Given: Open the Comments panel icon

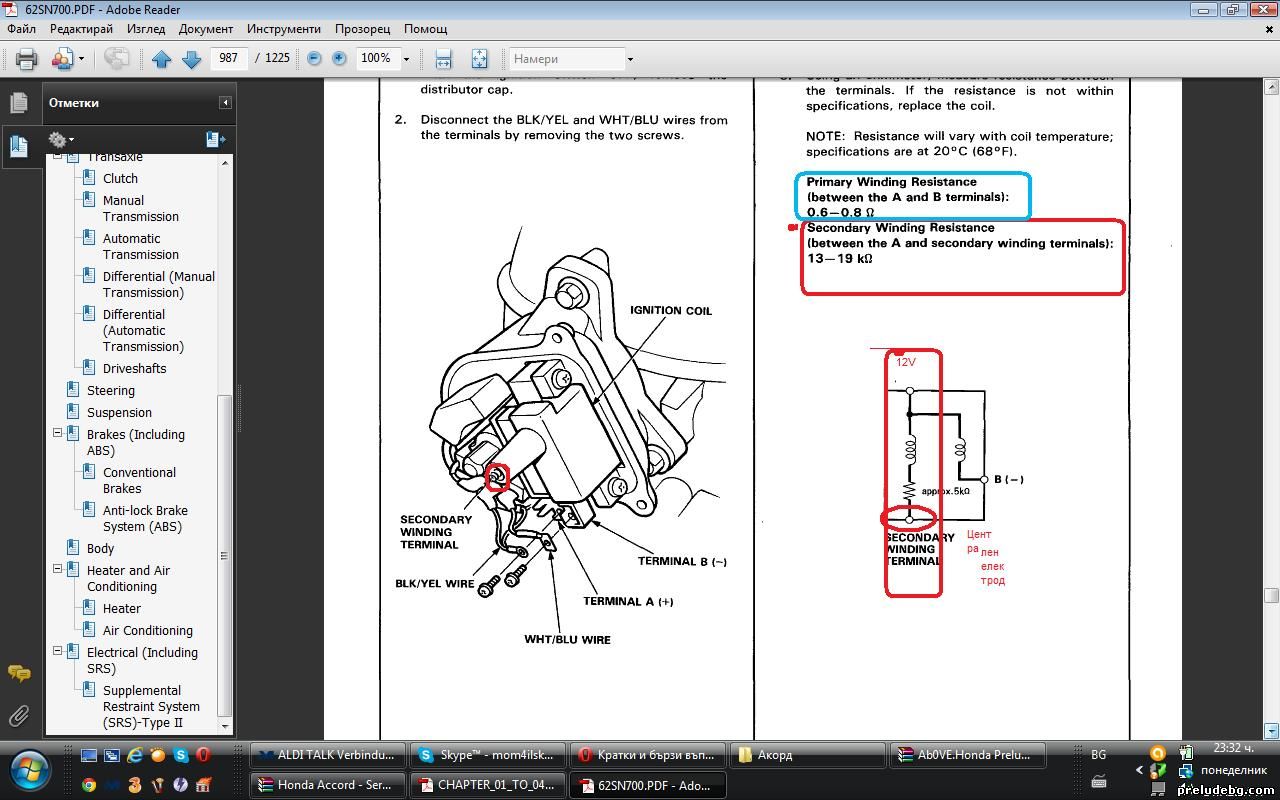Looking at the screenshot, I should click(18, 673).
